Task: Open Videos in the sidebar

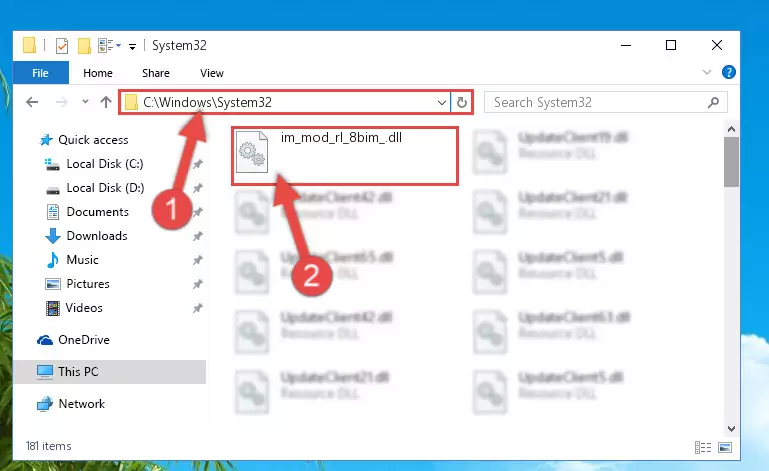Action: coord(84,308)
